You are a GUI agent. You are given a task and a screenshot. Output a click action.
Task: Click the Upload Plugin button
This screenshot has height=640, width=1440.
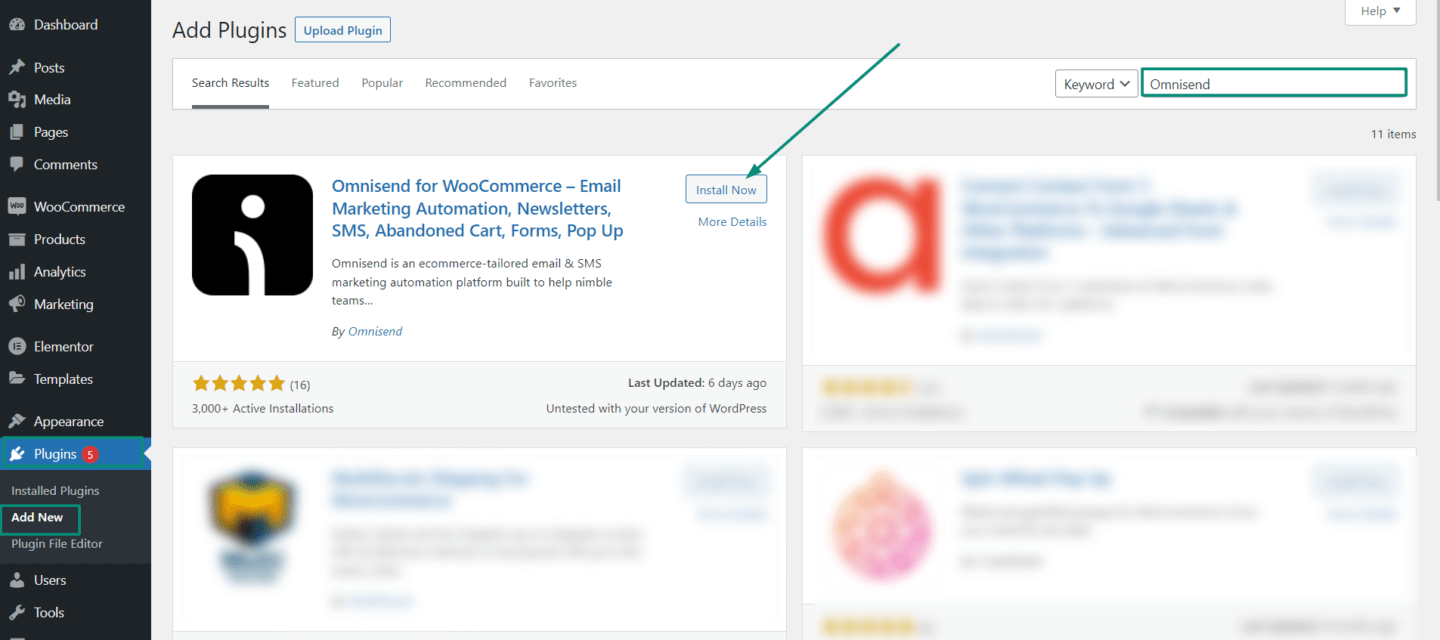pos(343,30)
